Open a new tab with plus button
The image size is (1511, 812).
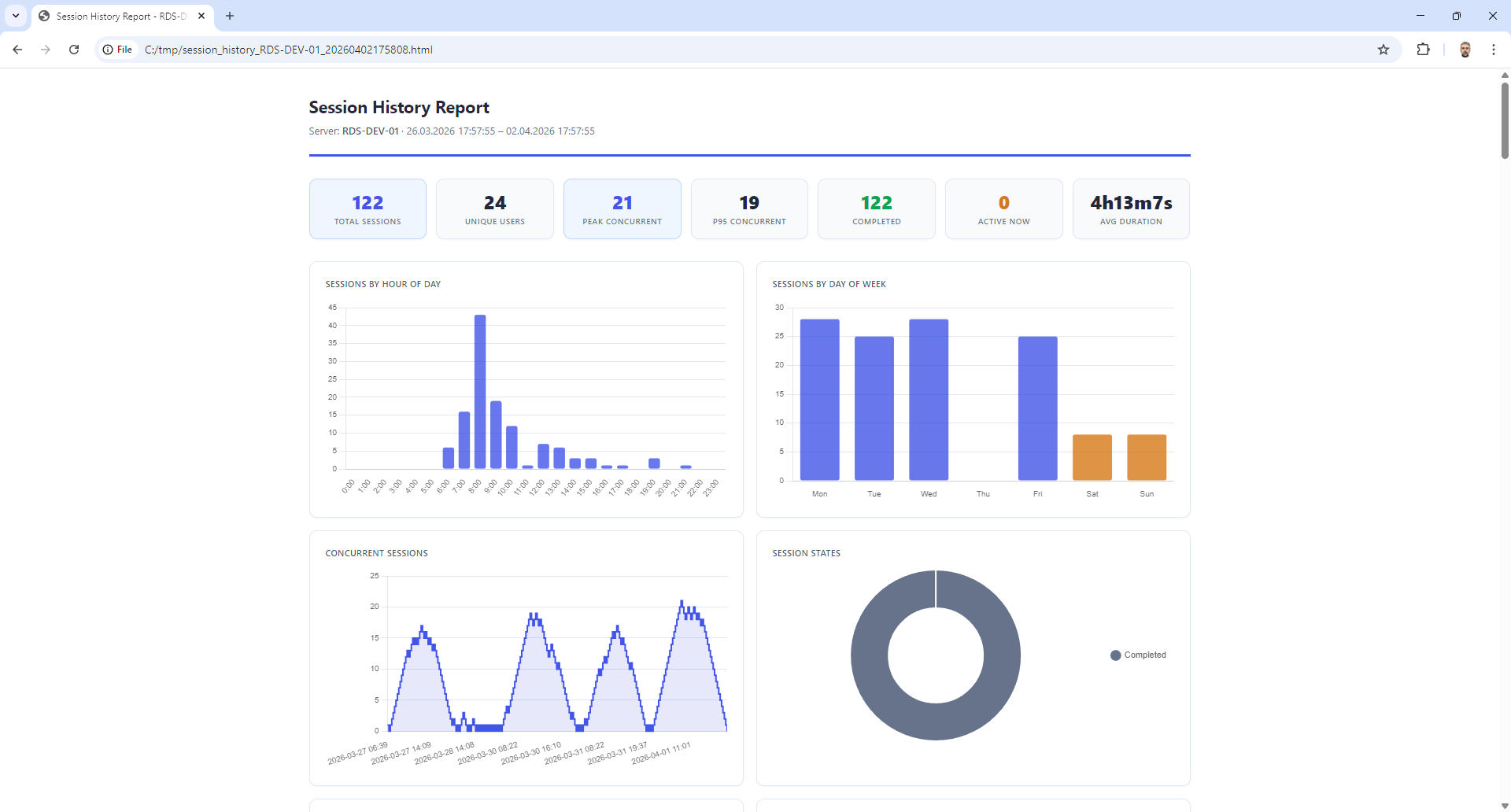(230, 16)
